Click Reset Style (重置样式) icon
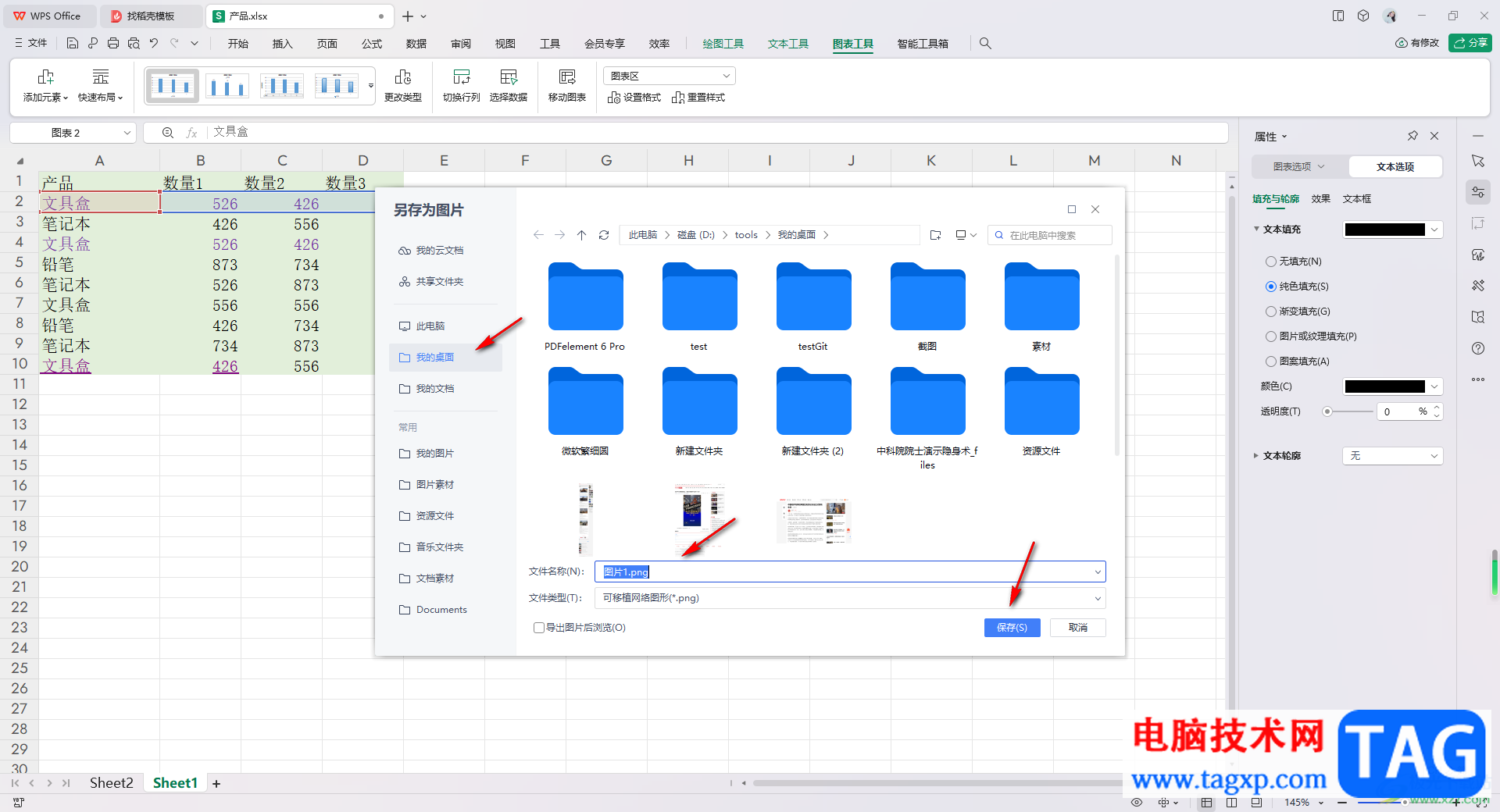This screenshot has width=1500, height=812. (x=678, y=98)
